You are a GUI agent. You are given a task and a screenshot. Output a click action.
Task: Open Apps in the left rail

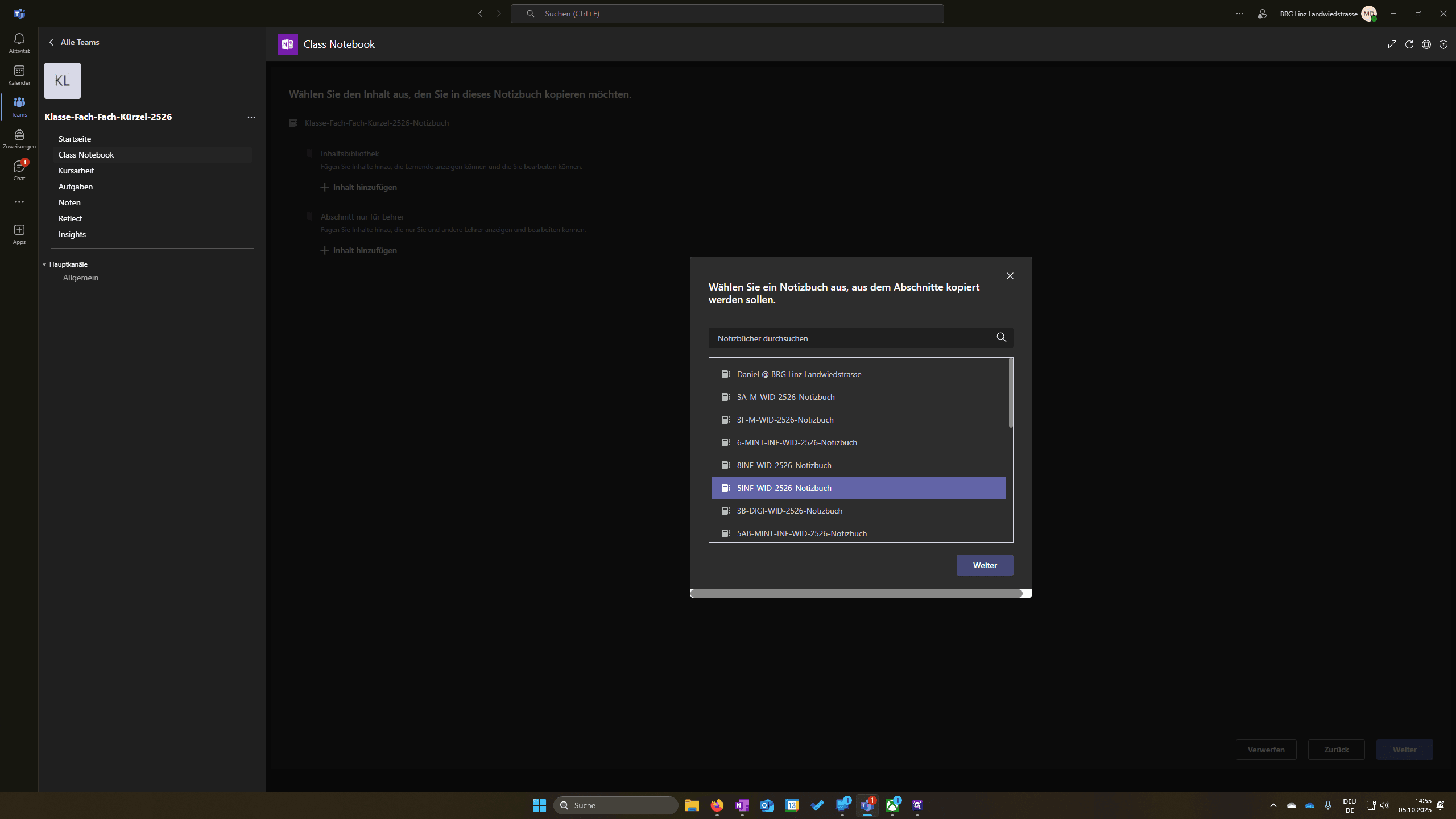[x=19, y=234]
